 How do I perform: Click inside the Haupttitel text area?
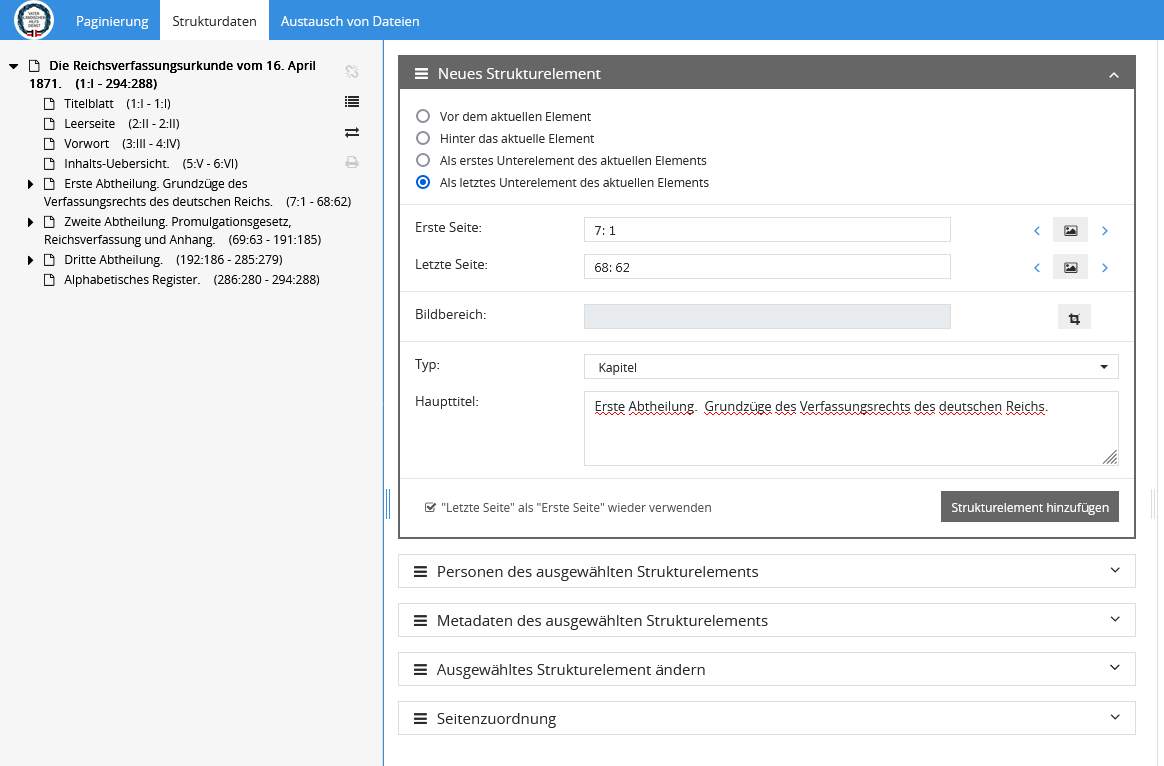851,428
